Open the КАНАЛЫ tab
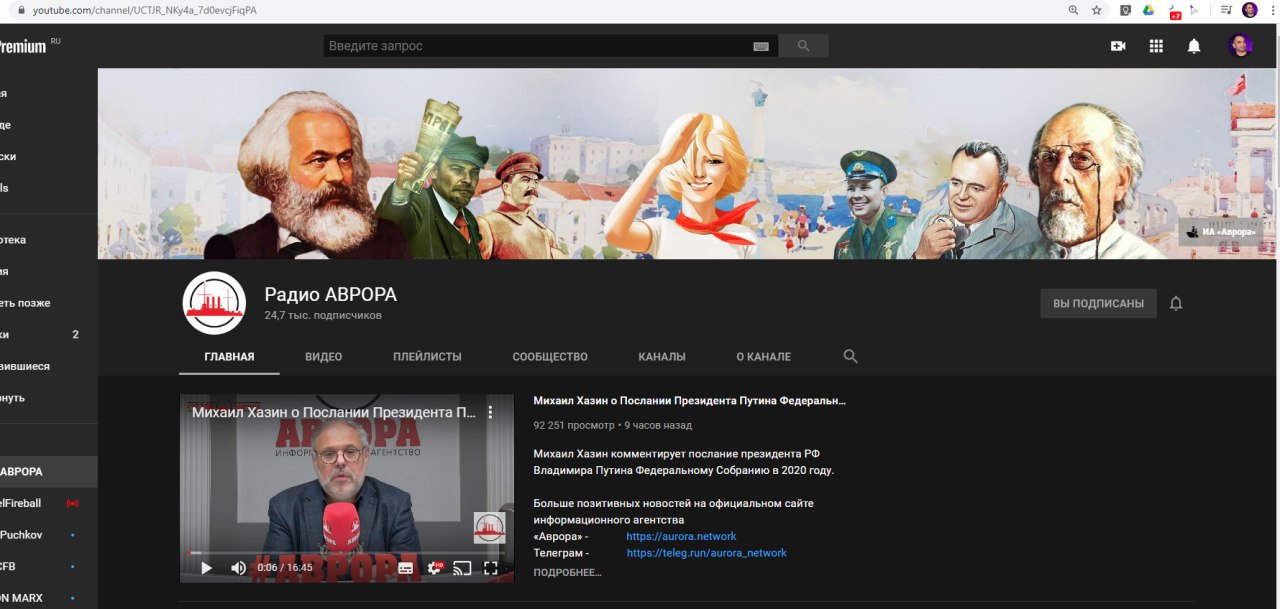1280x609 pixels. (662, 357)
